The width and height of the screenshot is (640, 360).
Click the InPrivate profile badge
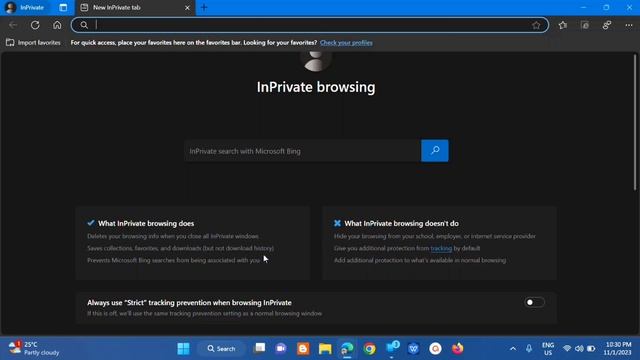(25, 7)
